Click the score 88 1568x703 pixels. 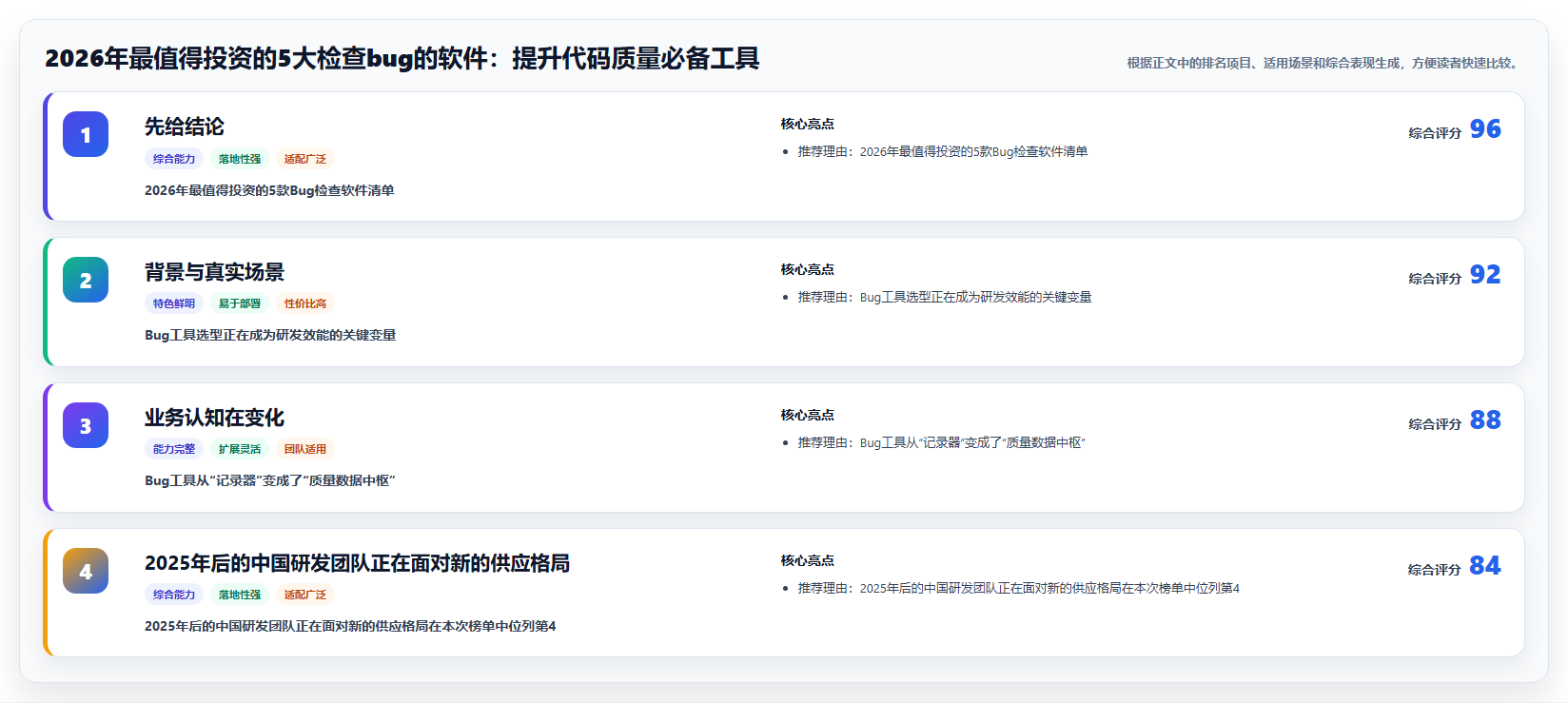1485,420
